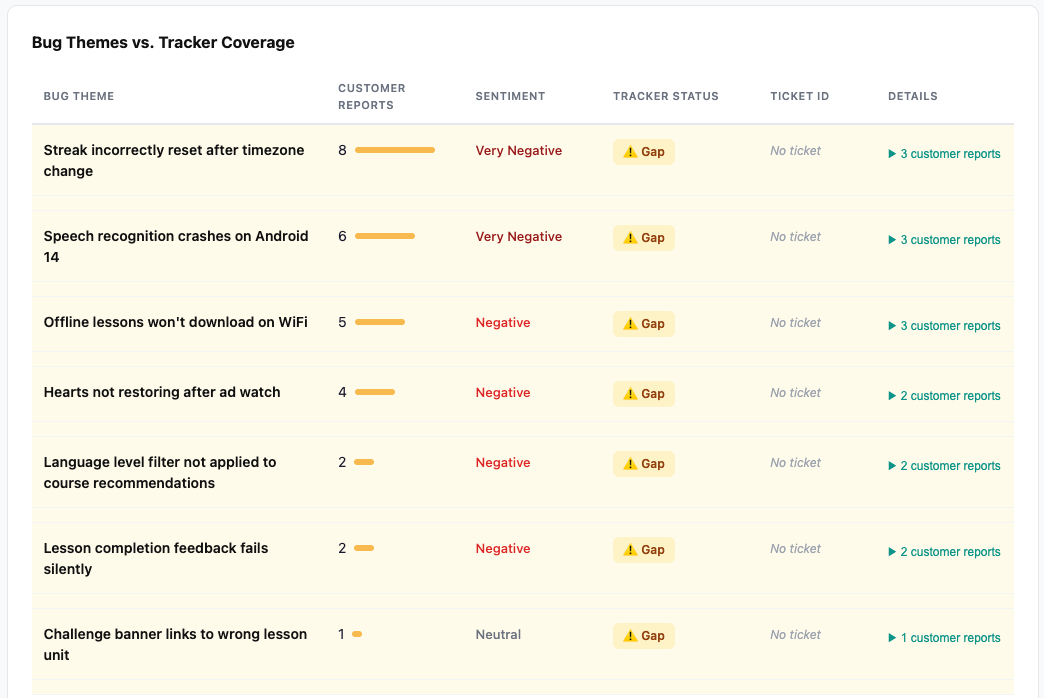
Task: Click Gap warning badge for Speech recognition crashes
Action: tap(644, 238)
